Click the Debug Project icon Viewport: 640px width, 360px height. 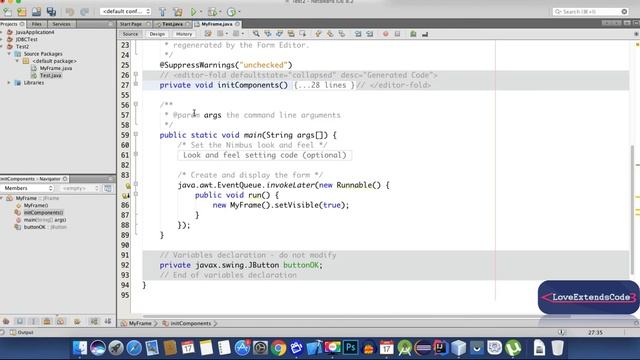click(x=212, y=12)
